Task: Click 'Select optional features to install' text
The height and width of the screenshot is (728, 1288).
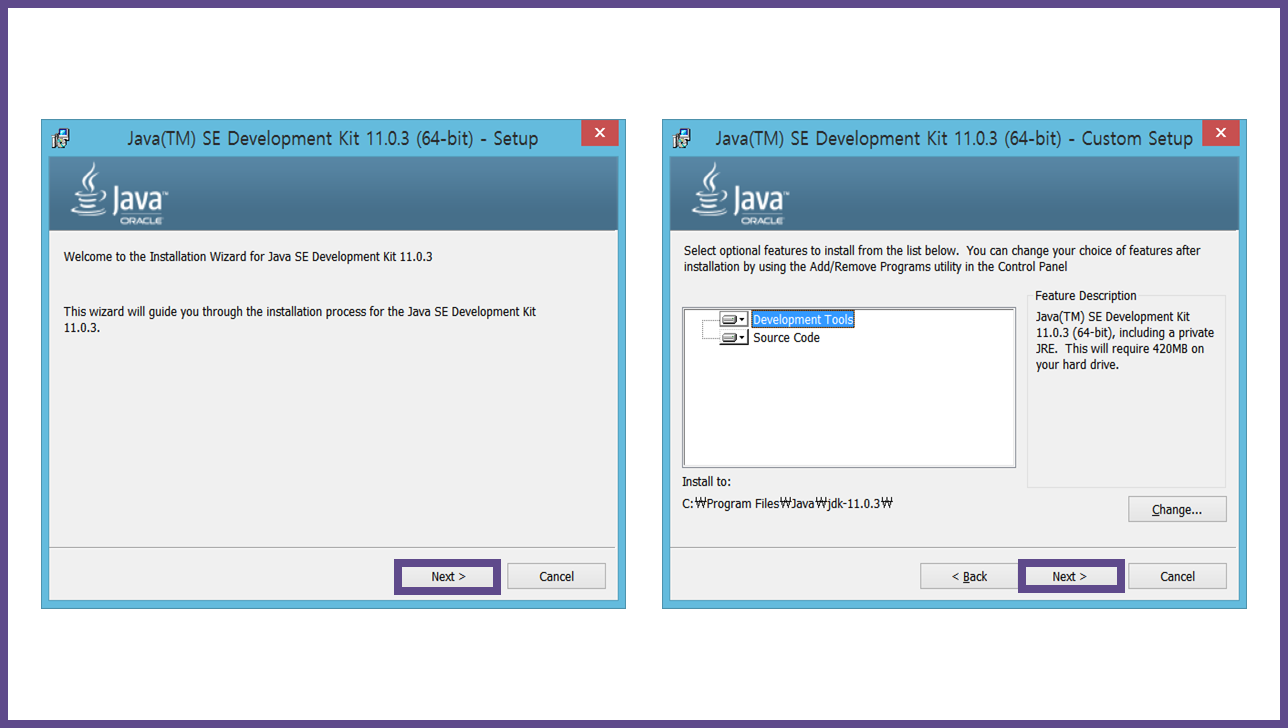Action: click(942, 258)
